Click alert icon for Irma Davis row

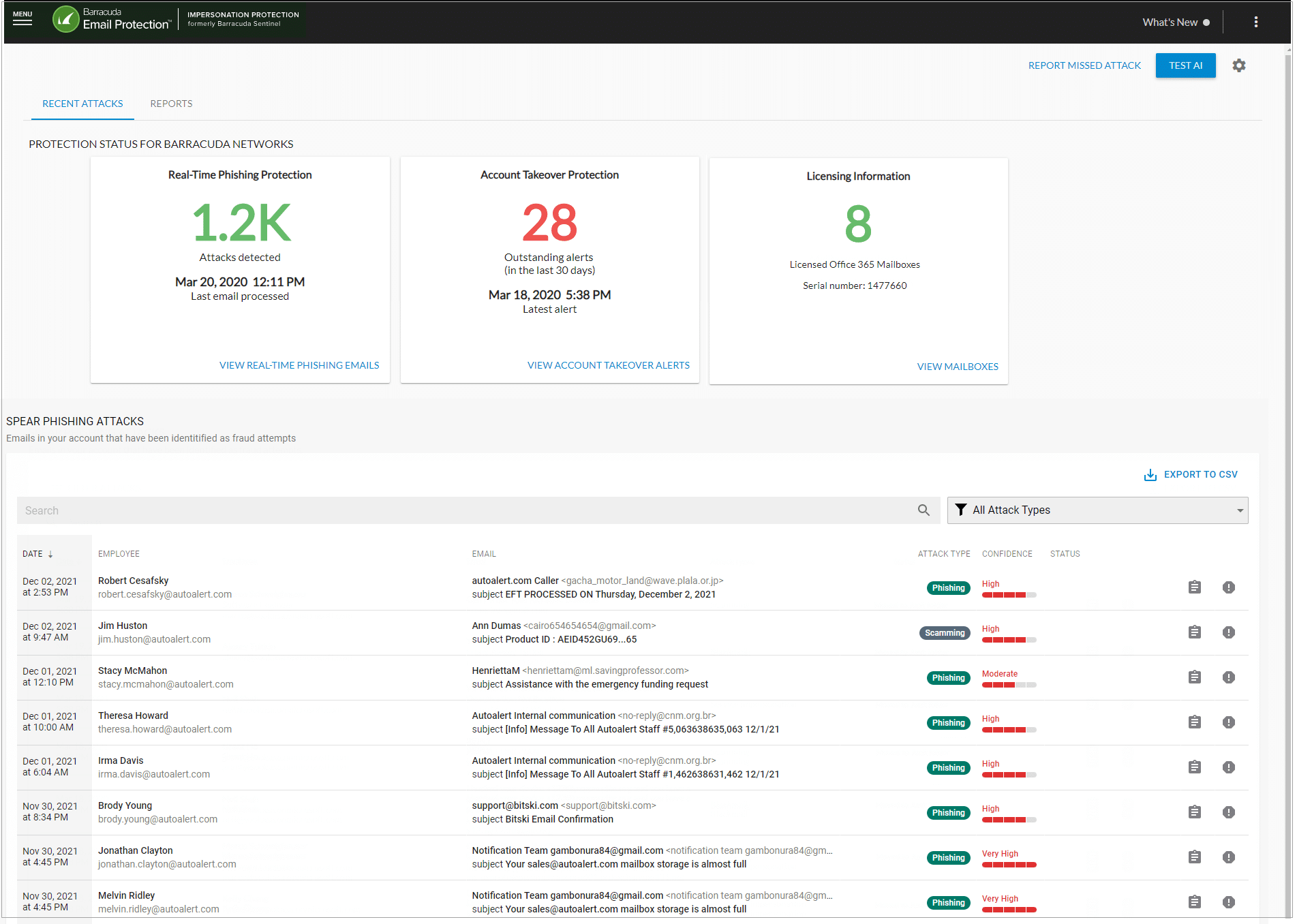click(1228, 767)
